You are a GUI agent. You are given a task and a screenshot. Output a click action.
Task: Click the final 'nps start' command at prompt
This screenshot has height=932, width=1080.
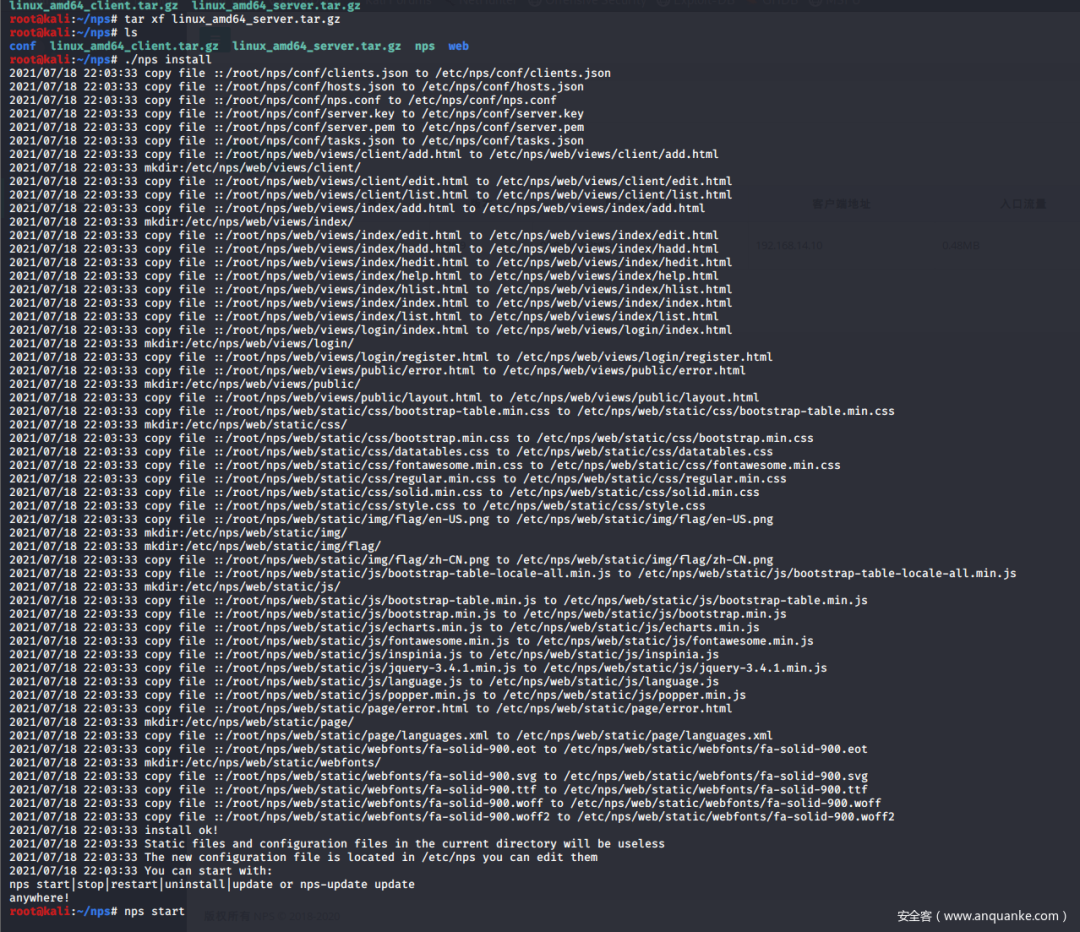pos(154,911)
